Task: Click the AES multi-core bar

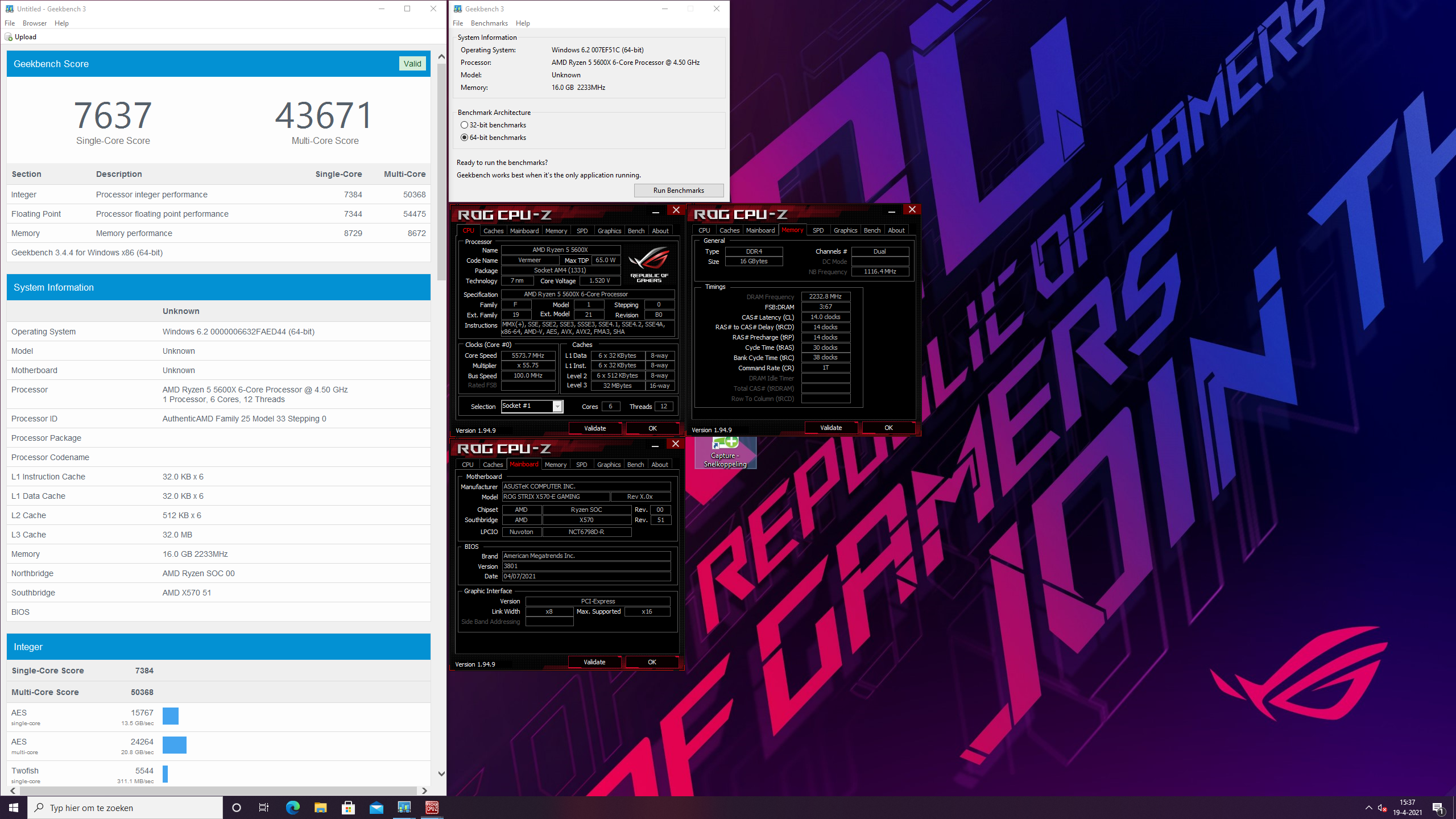Action: click(x=175, y=745)
